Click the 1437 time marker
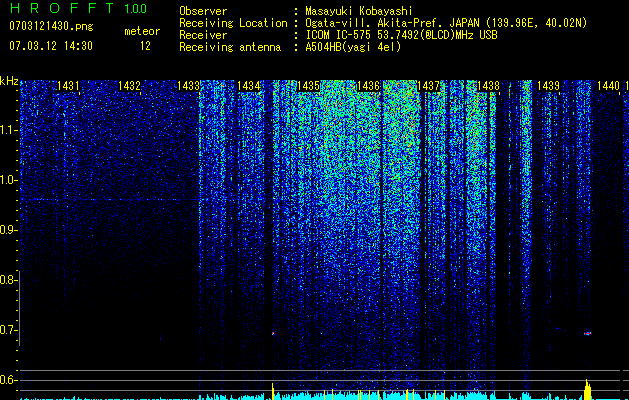This screenshot has width=629, height=400. [x=428, y=86]
